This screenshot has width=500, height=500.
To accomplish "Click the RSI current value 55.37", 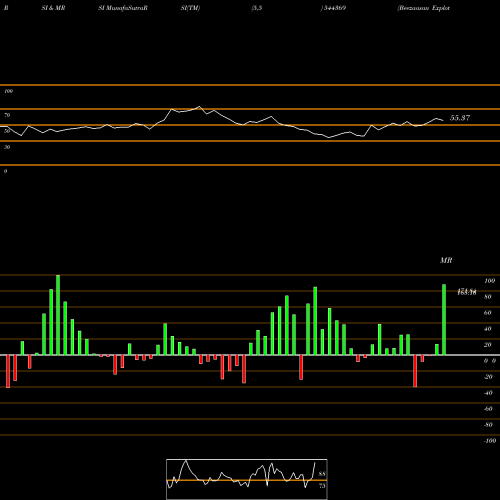I will 460,118.
